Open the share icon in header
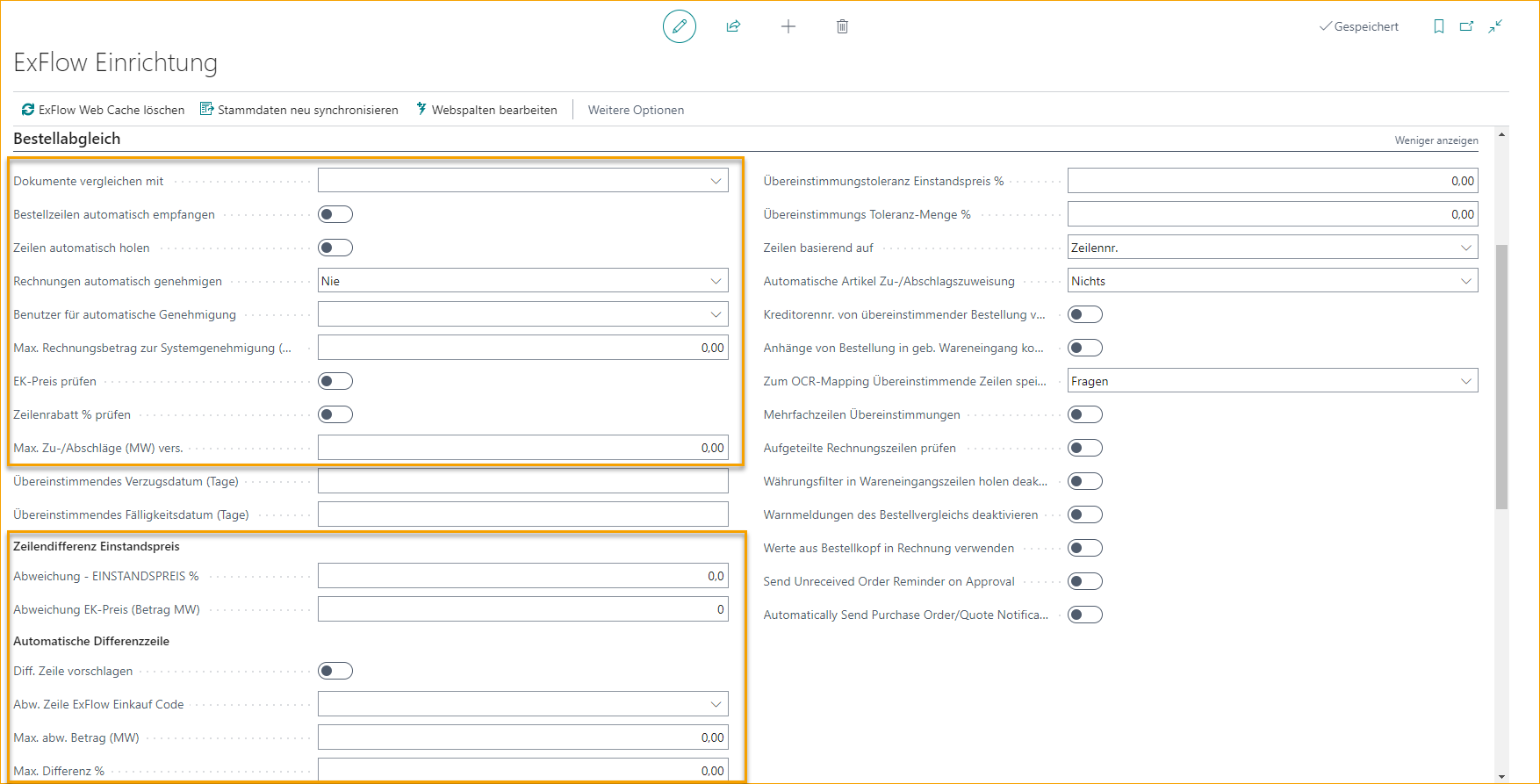Screen dimensions: 1540x784 click(x=733, y=26)
